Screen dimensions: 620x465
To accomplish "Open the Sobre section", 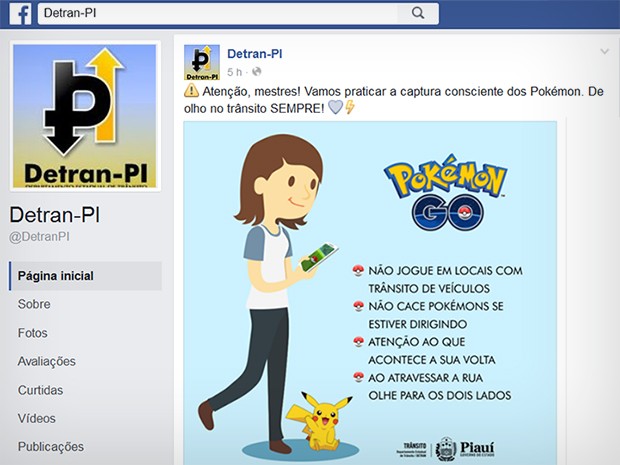I will point(34,304).
